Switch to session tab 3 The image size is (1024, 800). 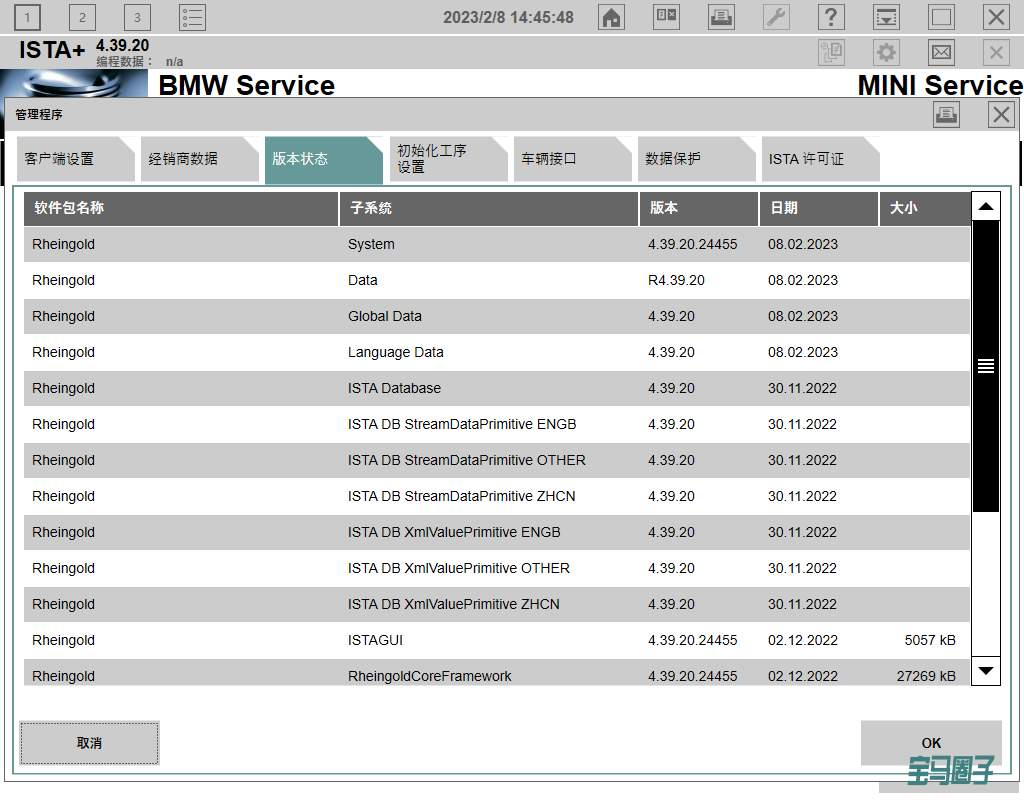click(x=137, y=17)
